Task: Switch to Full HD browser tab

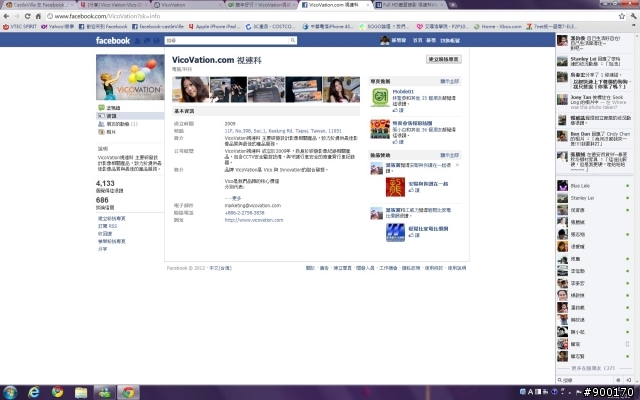Action: [x=410, y=5]
